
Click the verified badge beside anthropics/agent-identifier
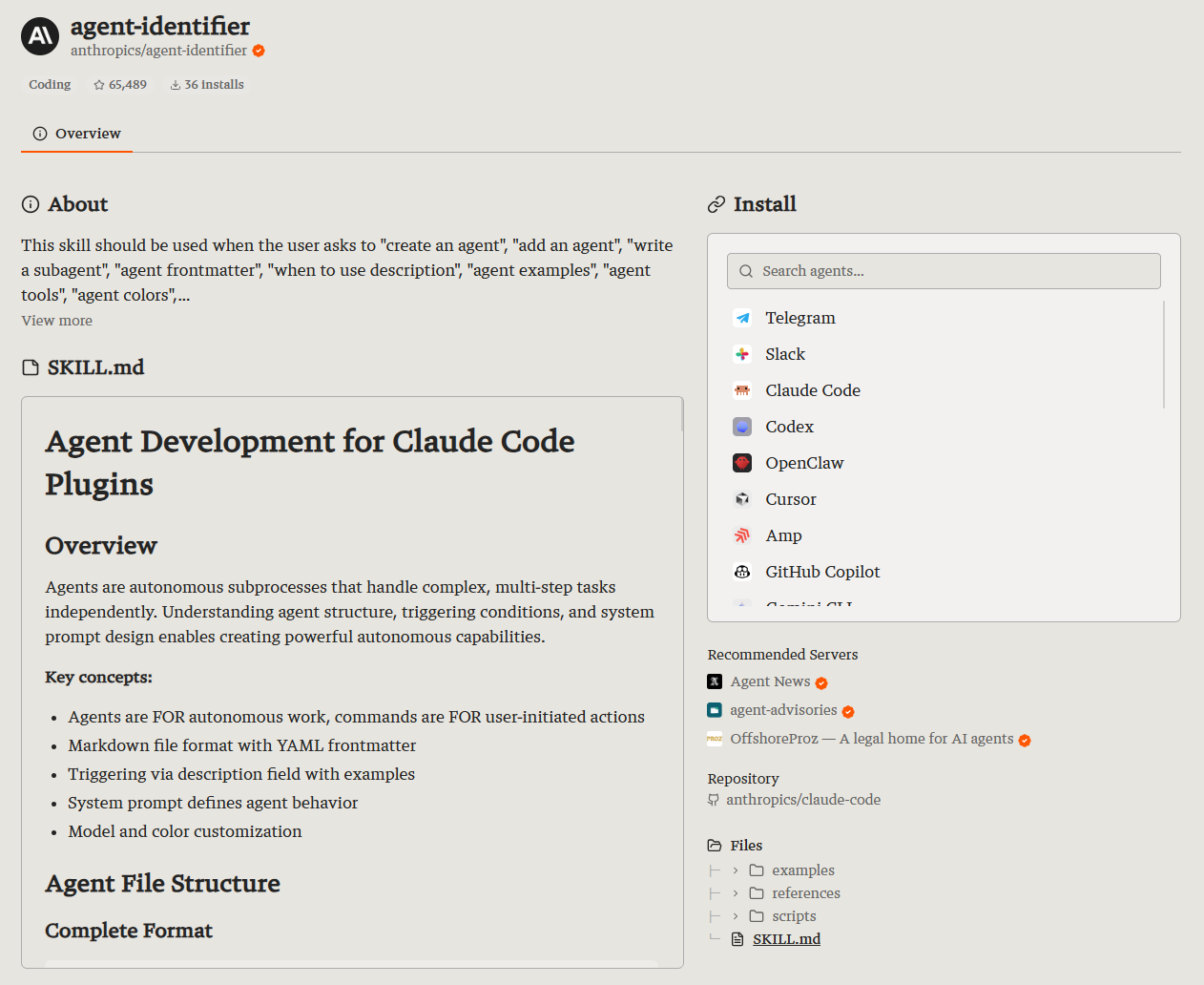(x=259, y=51)
